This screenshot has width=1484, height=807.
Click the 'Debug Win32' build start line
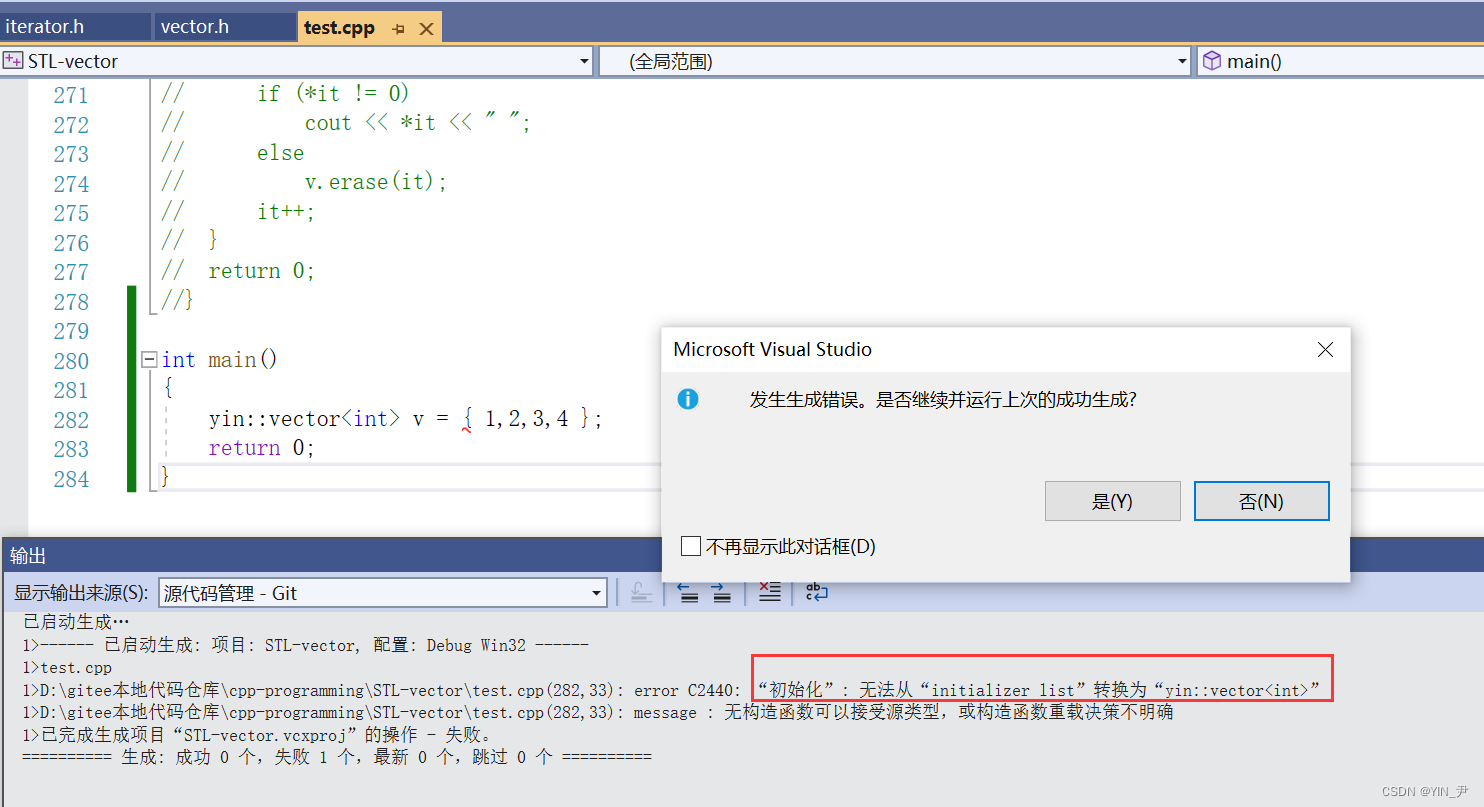point(306,645)
